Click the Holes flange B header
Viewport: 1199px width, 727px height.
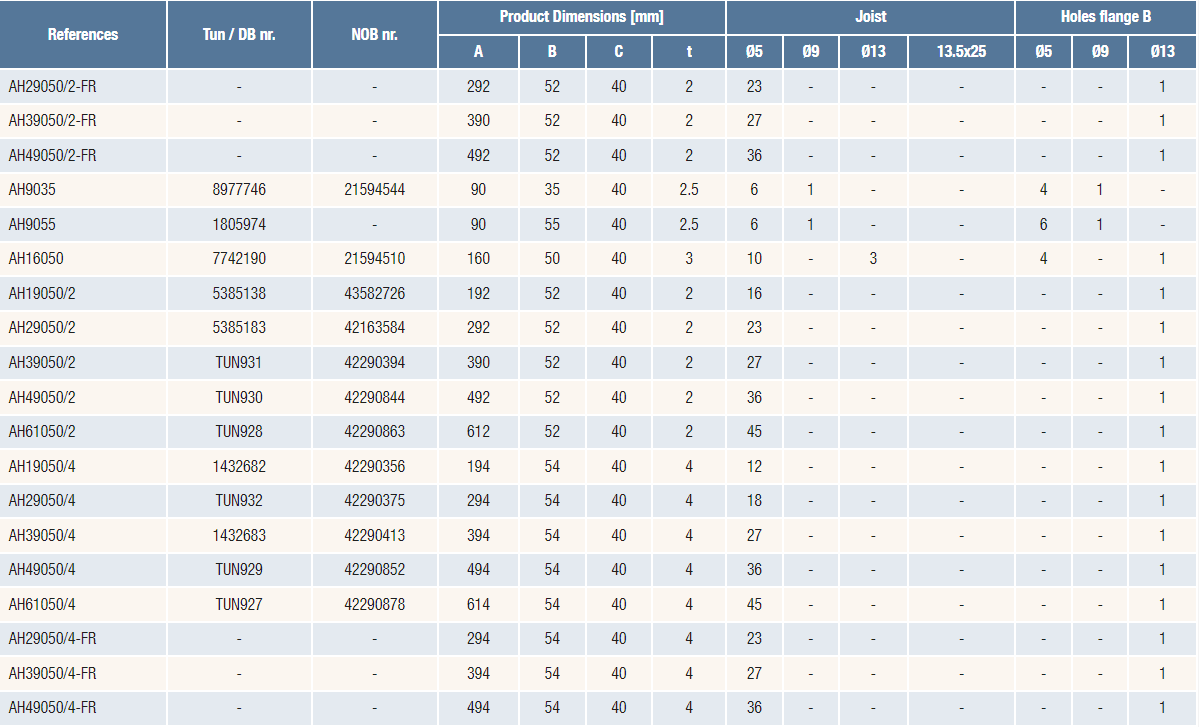(1105, 17)
